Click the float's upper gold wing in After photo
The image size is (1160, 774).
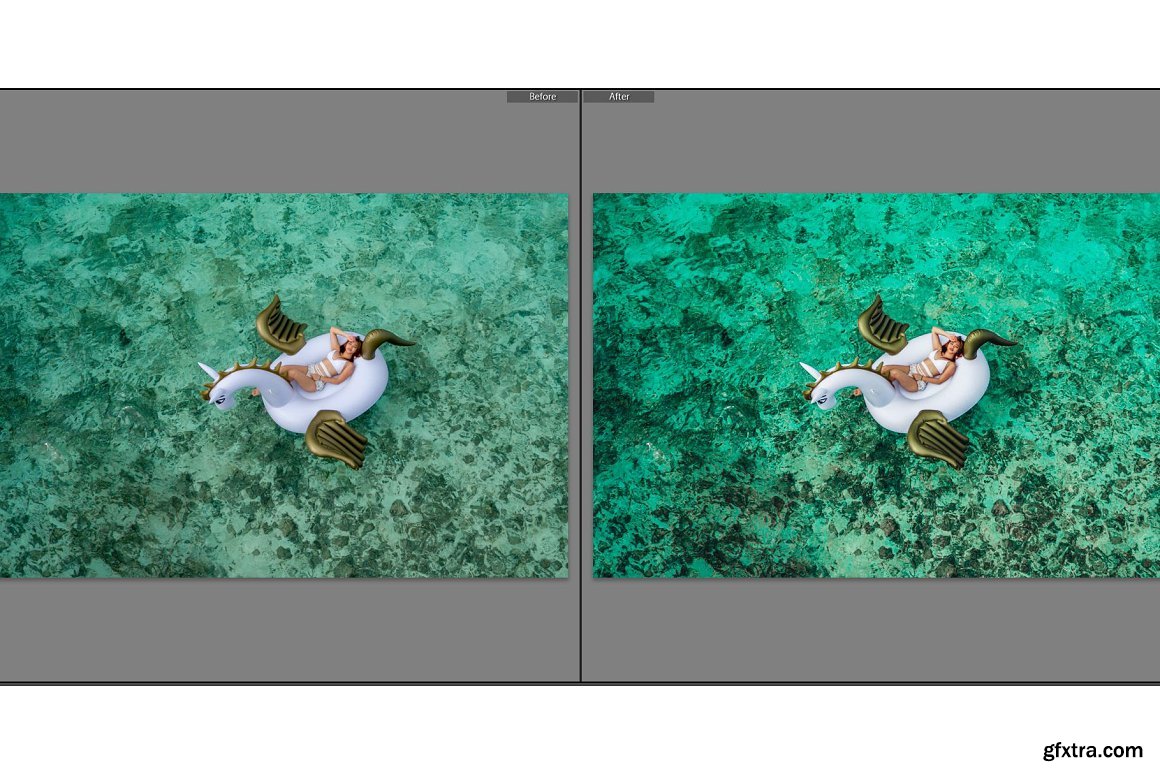(883, 324)
